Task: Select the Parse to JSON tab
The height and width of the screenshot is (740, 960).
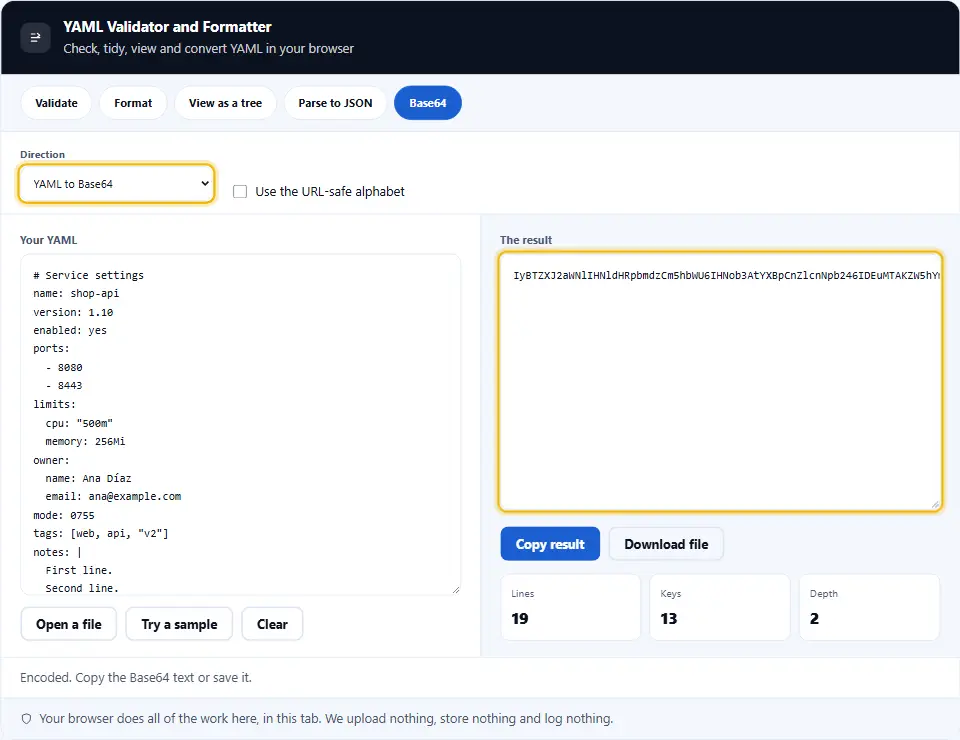Action: click(x=336, y=103)
